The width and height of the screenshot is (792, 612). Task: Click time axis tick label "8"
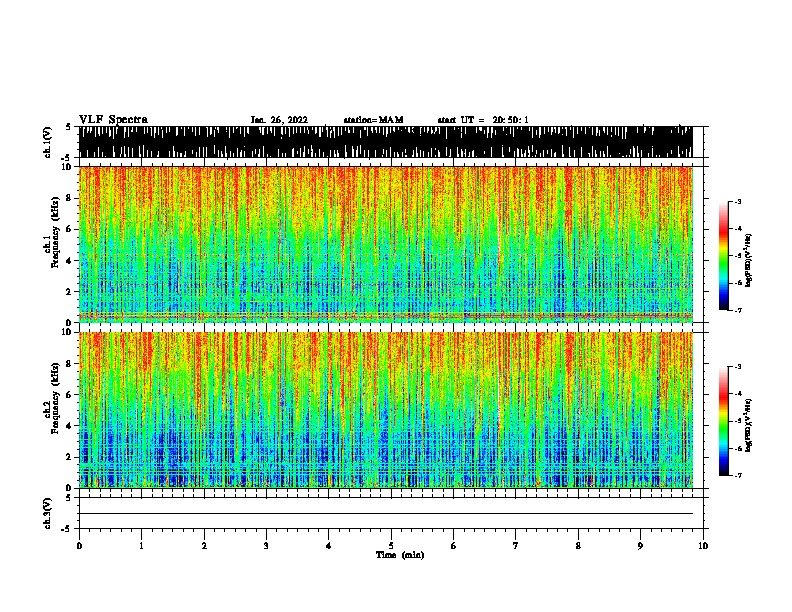(x=578, y=546)
